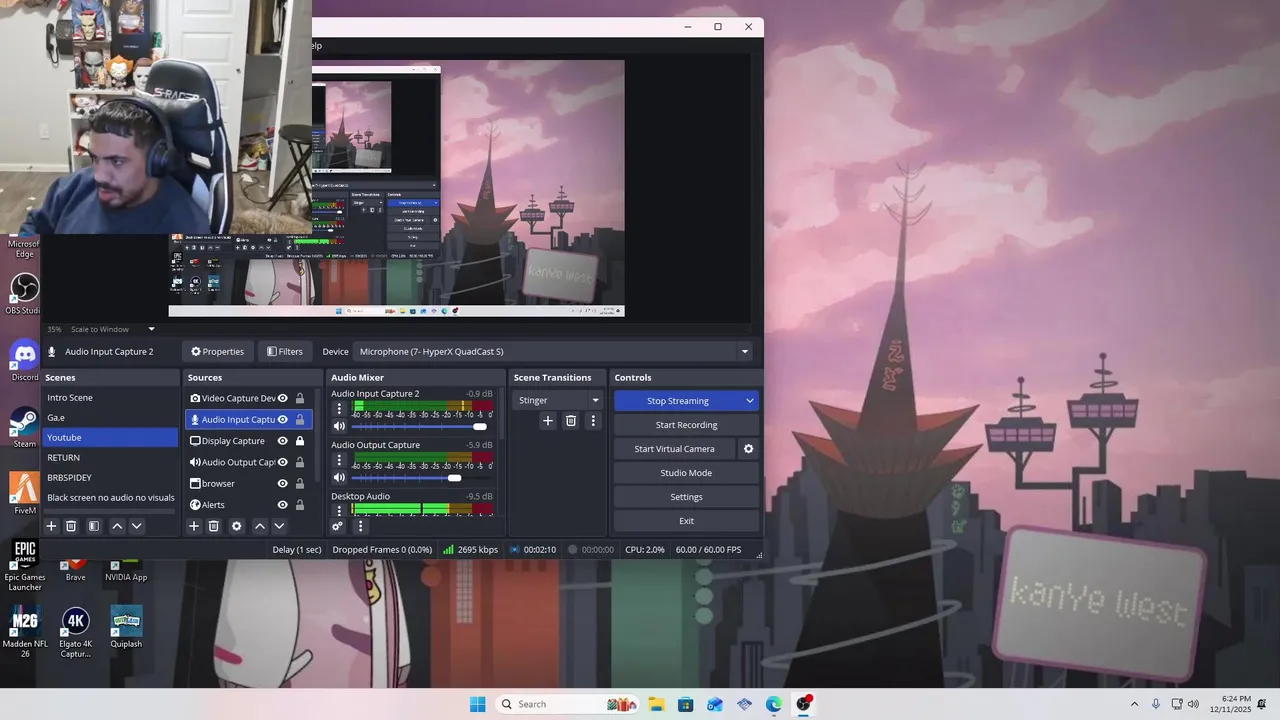
Task: Click Stop Streaming
Action: tap(677, 401)
